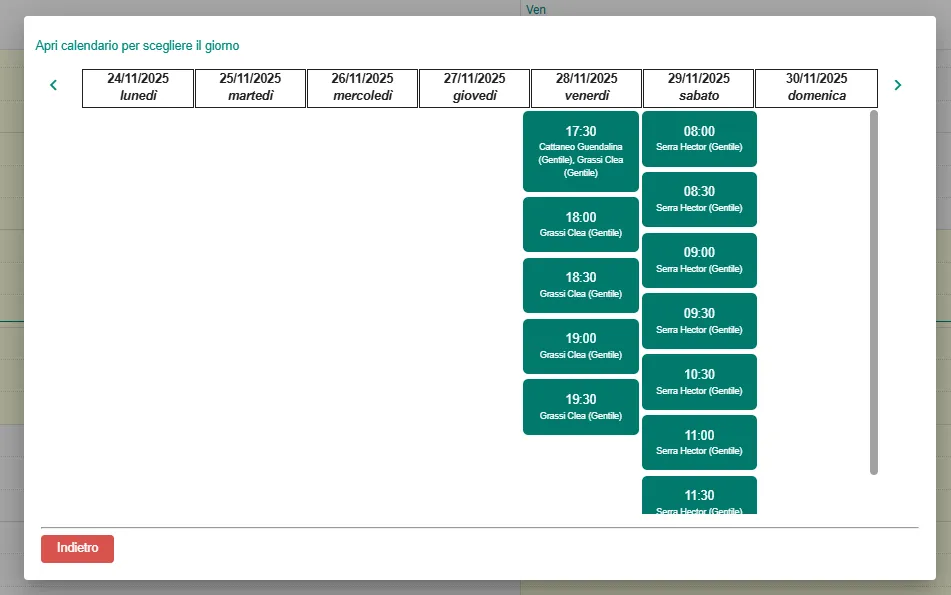The height and width of the screenshot is (595, 951).
Task: Select the 24/11/2025 lunedì column header
Action: [x=138, y=88]
